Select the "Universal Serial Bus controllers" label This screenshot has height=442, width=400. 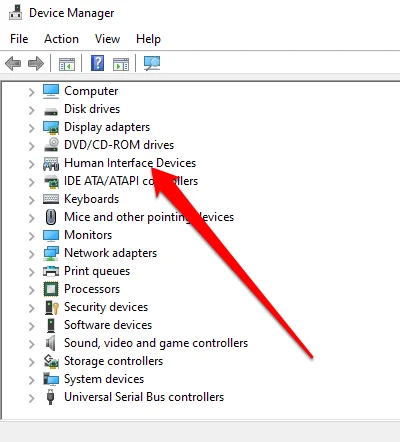[144, 397]
